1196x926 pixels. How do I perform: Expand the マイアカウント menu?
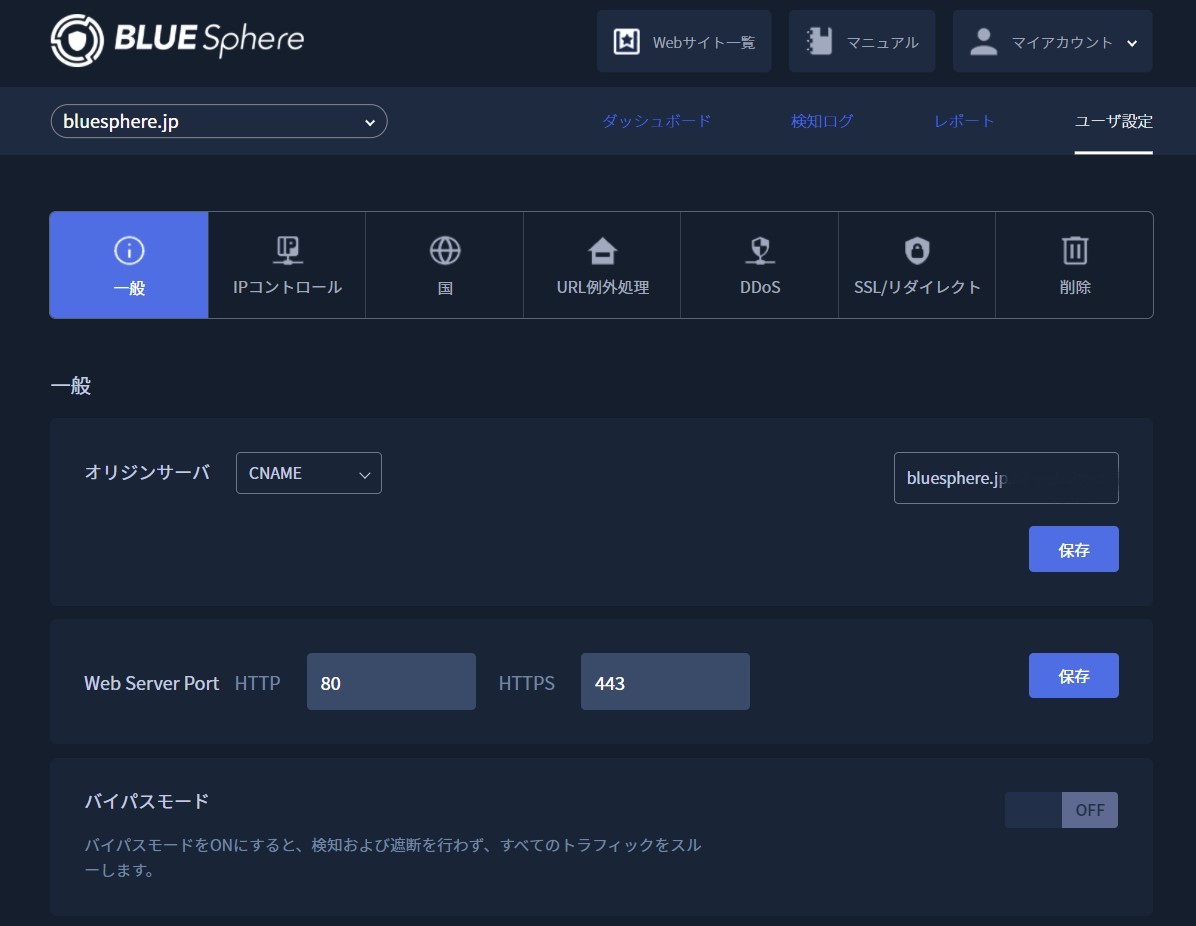click(x=1052, y=42)
